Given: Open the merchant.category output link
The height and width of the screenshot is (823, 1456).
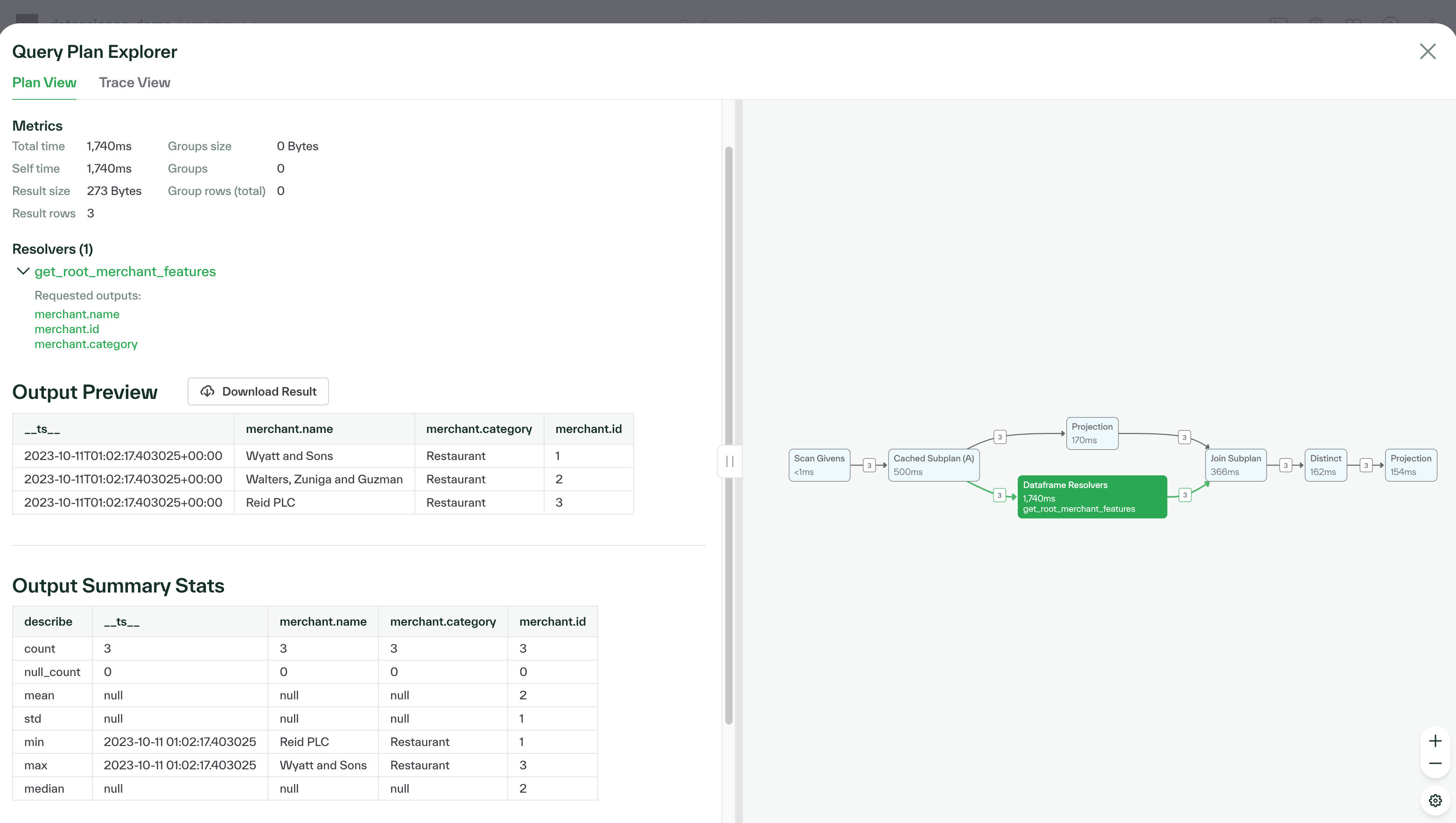Looking at the screenshot, I should [x=86, y=344].
